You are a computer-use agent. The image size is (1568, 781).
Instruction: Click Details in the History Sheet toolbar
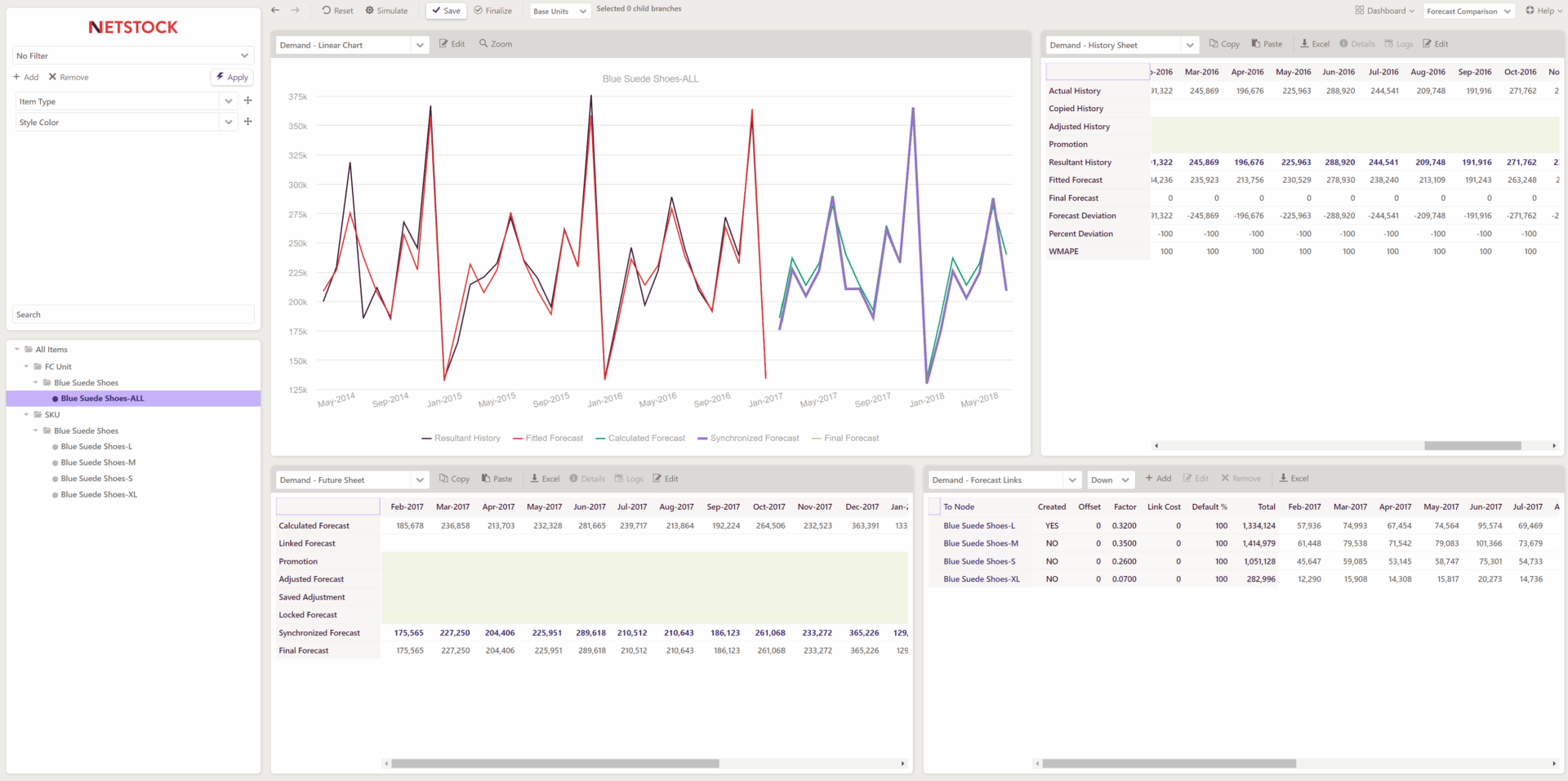[1357, 44]
